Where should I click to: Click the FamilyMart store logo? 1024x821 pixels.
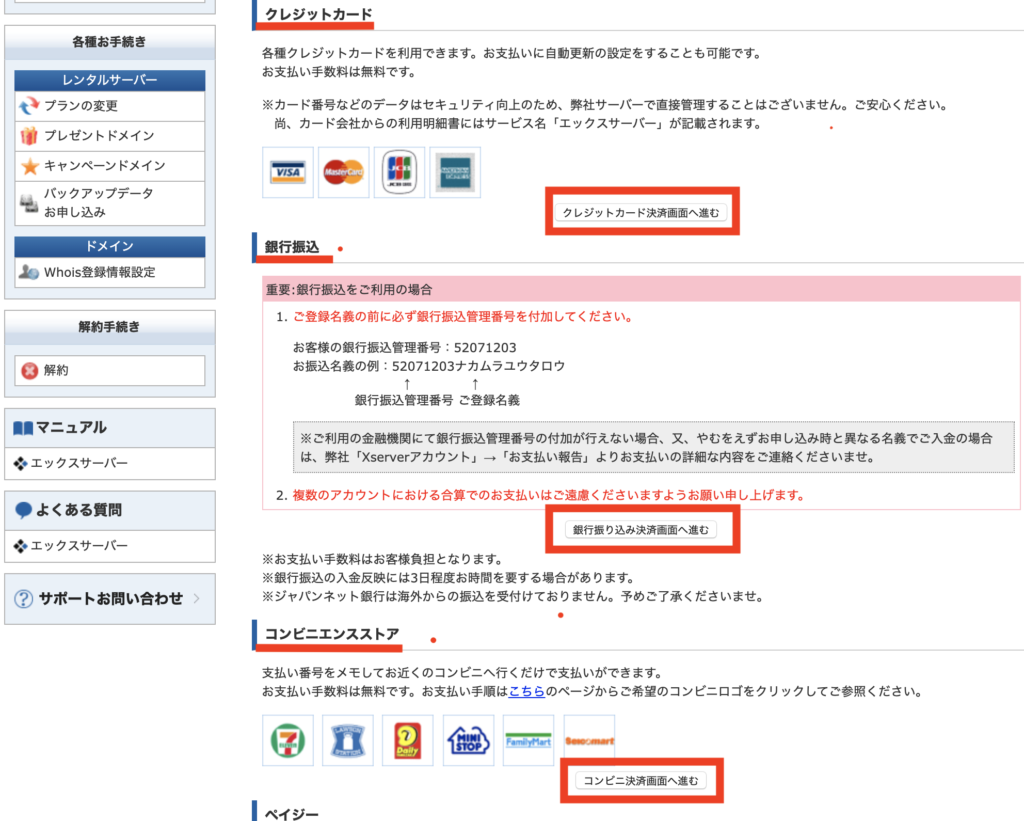(x=528, y=740)
